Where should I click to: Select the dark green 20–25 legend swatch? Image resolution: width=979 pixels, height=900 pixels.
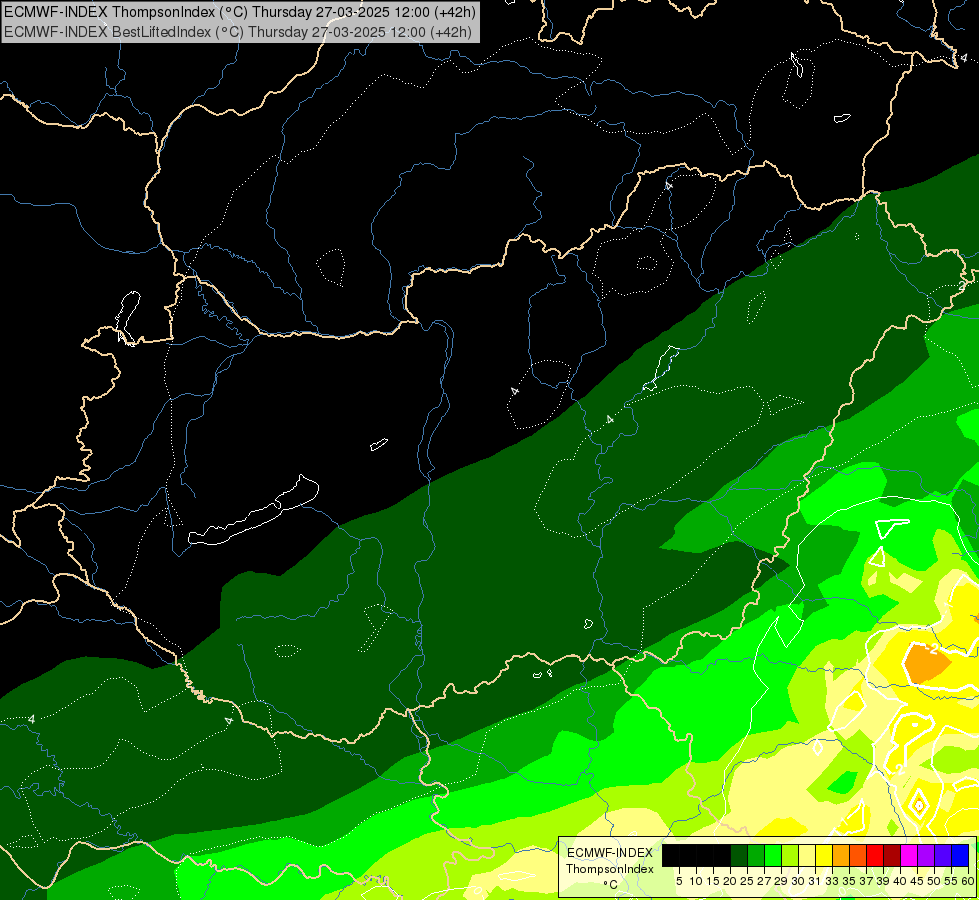[x=739, y=855]
